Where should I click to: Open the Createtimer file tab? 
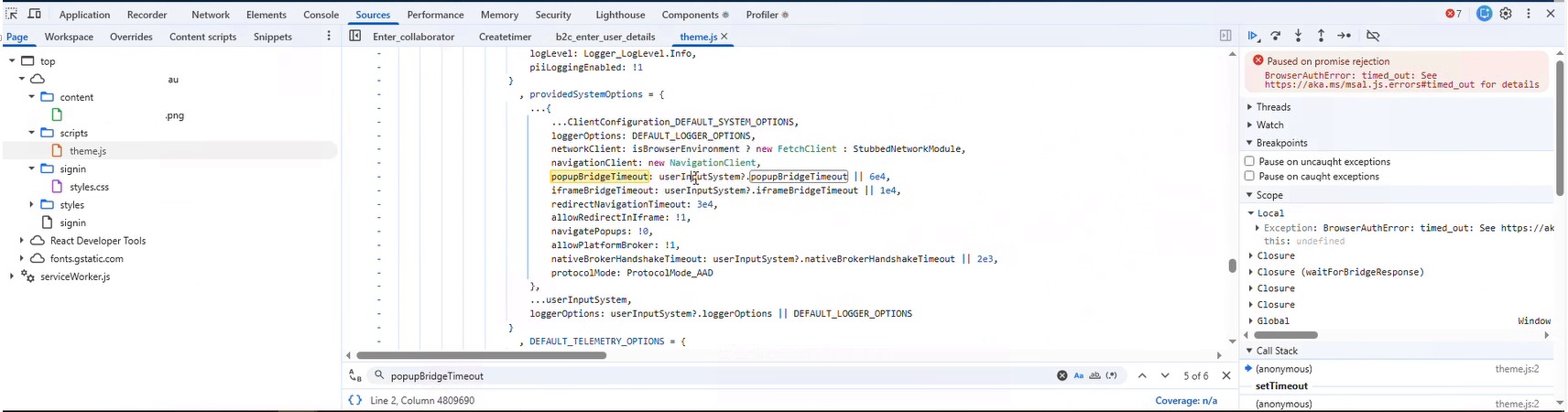pos(505,37)
